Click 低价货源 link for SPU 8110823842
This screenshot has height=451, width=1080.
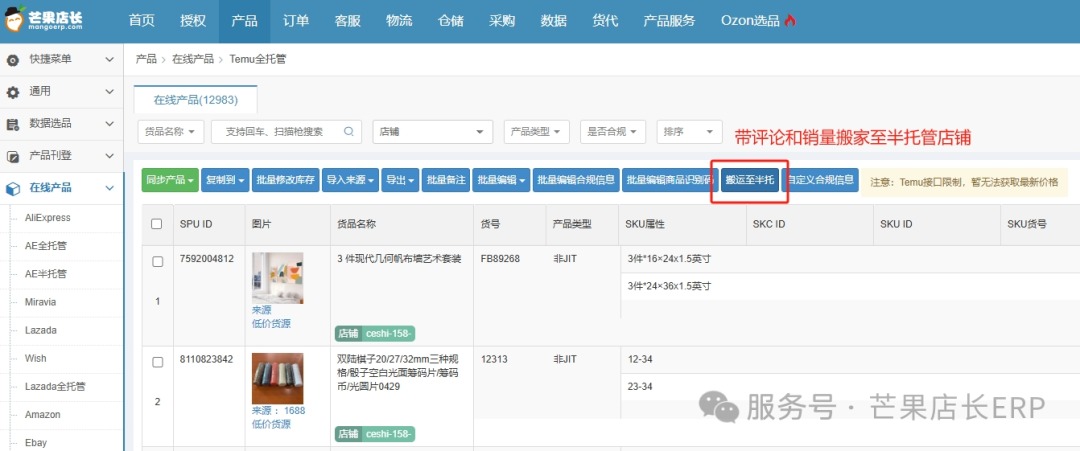(x=271, y=424)
